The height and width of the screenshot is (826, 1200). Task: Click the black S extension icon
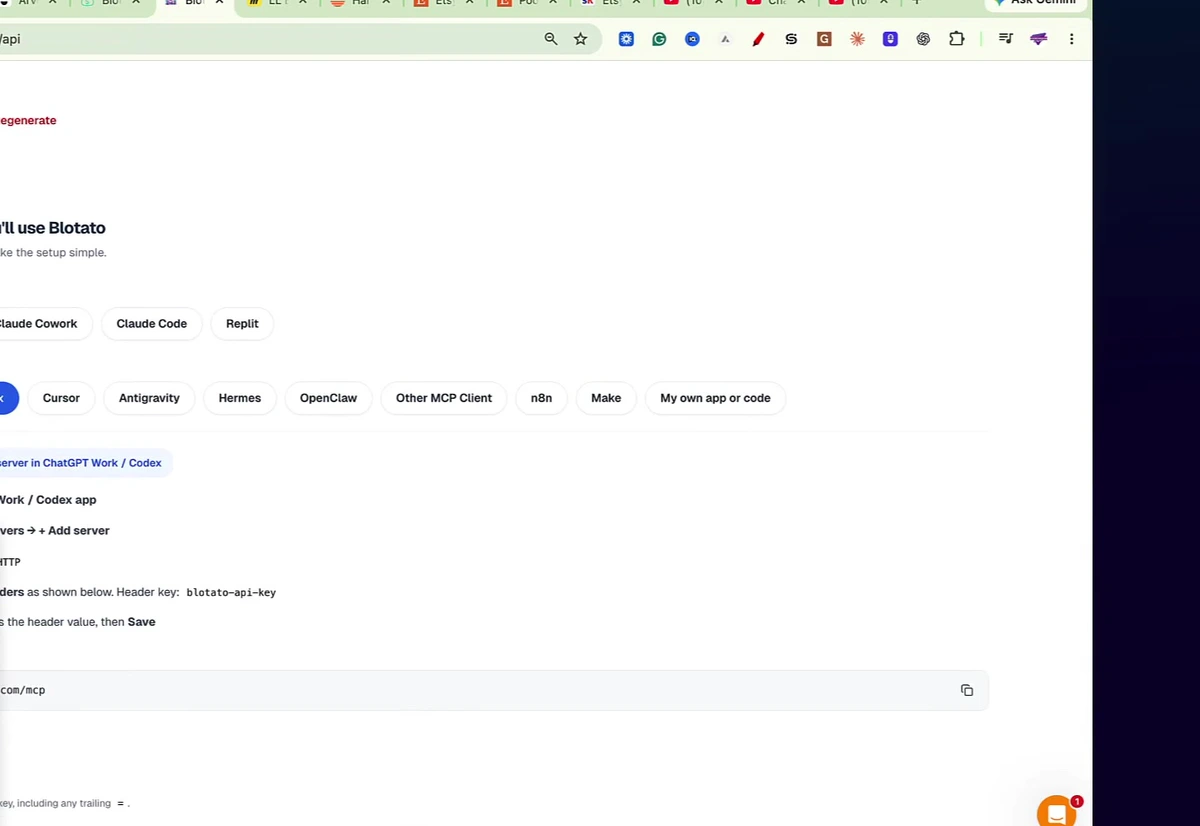point(791,39)
